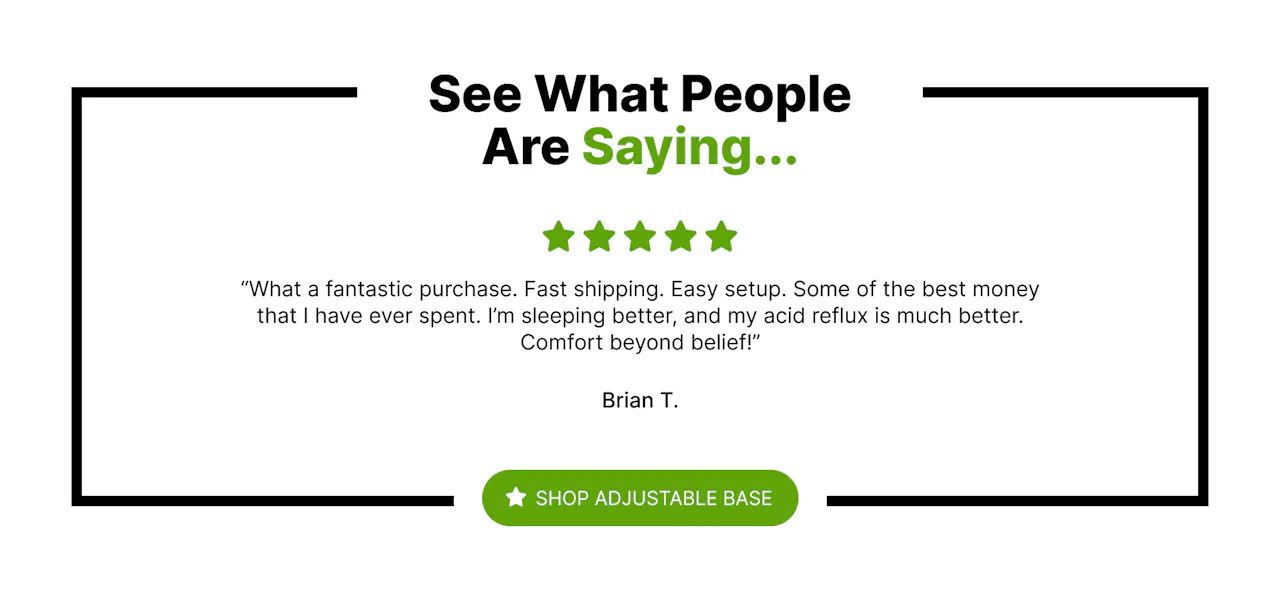1280x599 pixels.
Task: Click the word "Are" in the heading
Action: pos(525,148)
